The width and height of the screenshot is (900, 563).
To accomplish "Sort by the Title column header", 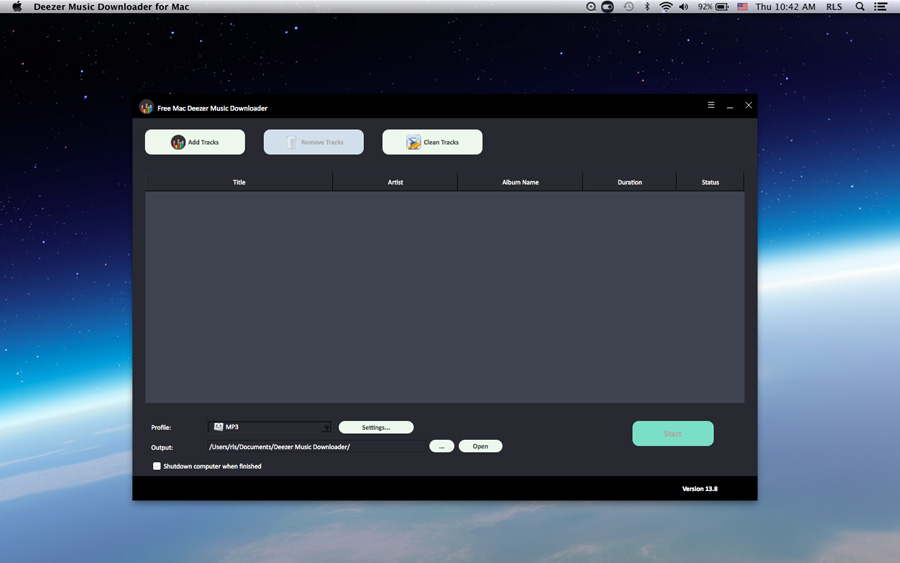I will 239,182.
